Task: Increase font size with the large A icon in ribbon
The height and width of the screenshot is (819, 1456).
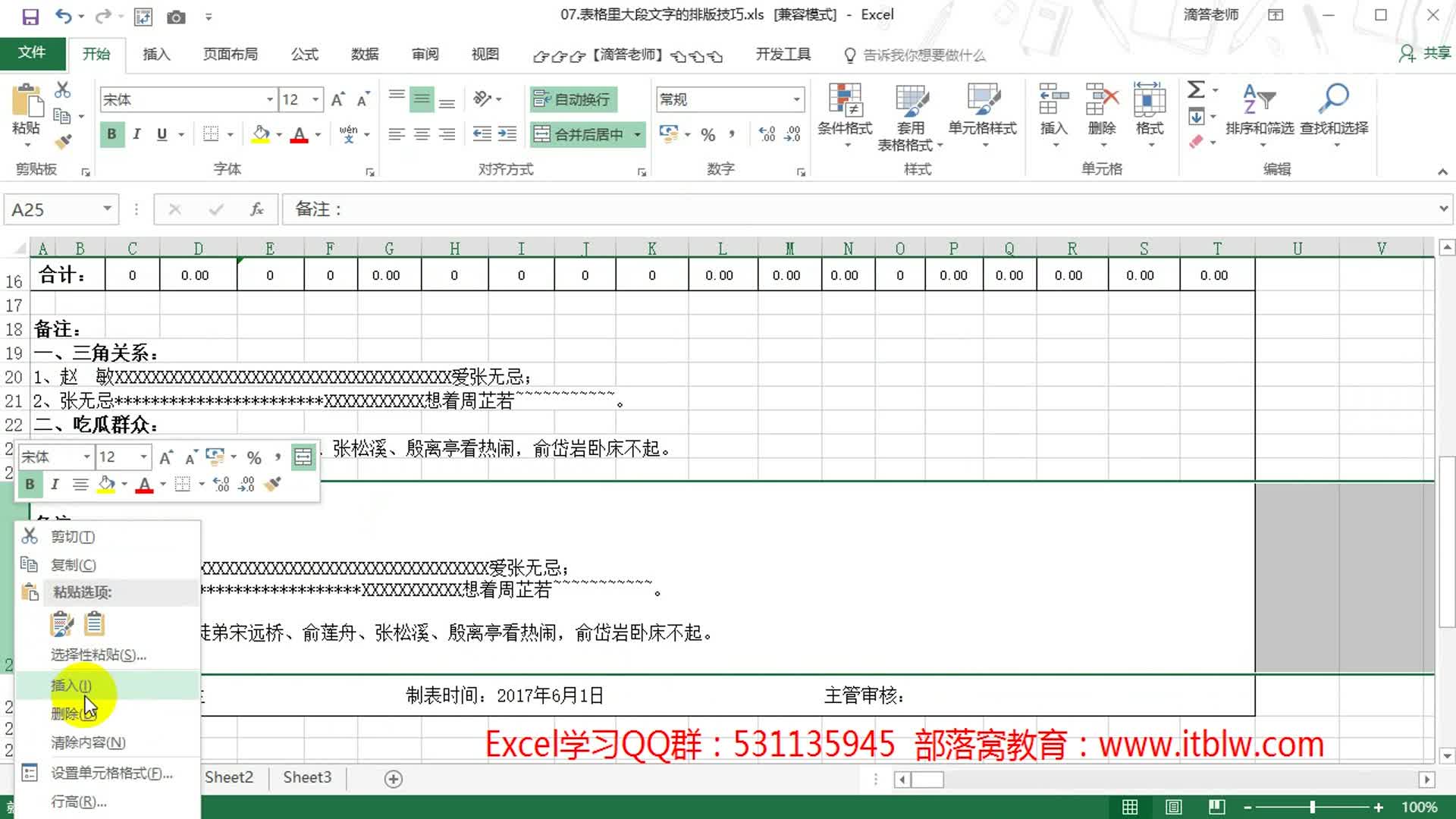Action: pyautogui.click(x=338, y=99)
